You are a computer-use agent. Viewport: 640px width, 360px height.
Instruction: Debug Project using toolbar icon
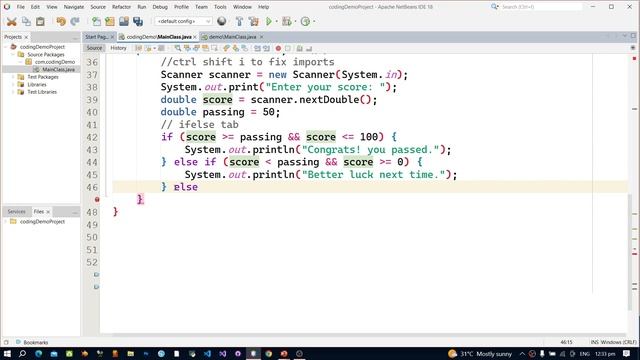pos(287,21)
